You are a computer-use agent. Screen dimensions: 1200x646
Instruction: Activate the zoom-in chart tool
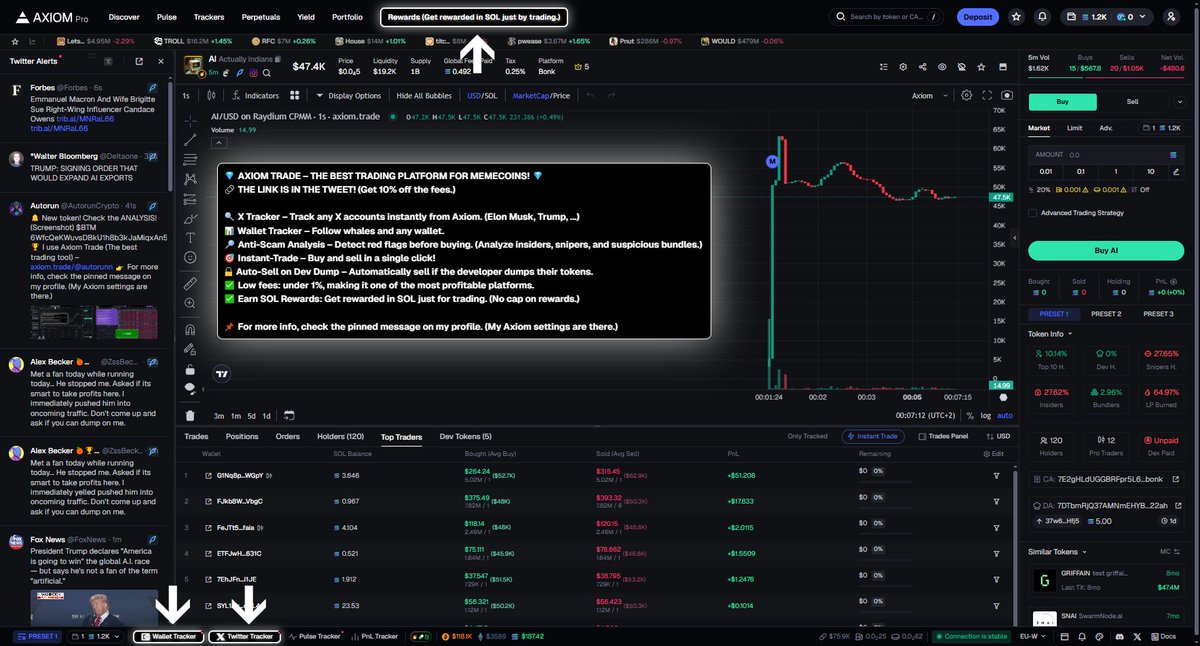click(x=190, y=305)
